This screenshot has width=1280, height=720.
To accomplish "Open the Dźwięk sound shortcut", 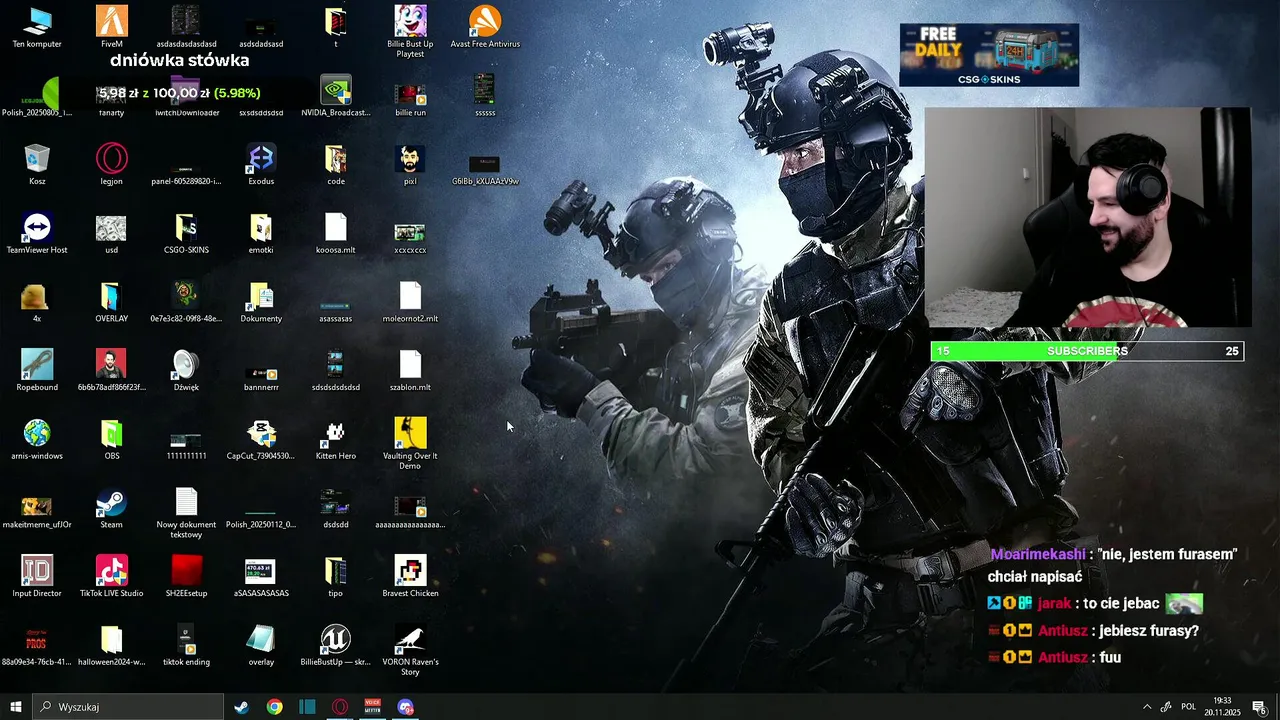I will 186,370.
